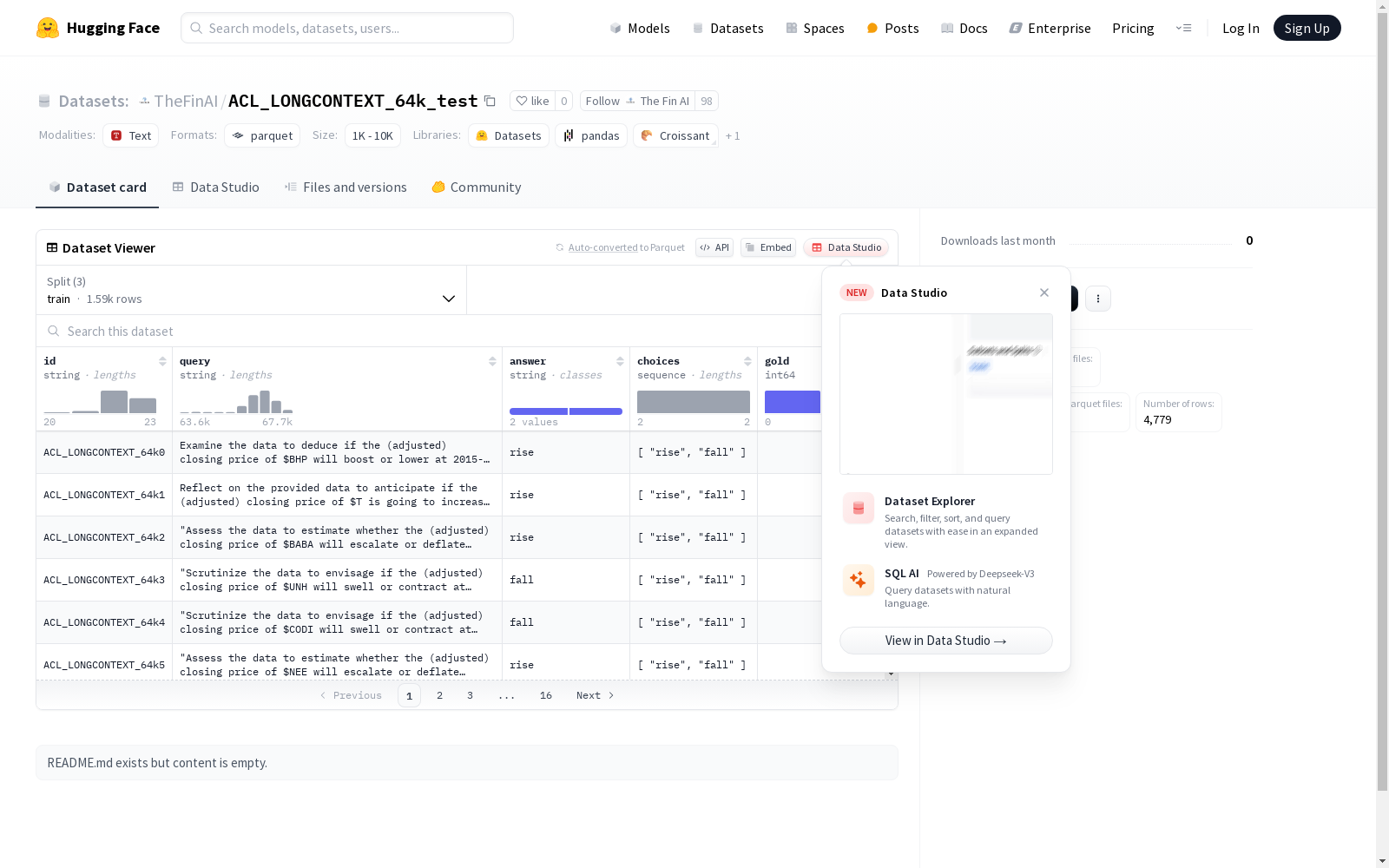Click Log In
Image resolution: width=1389 pixels, height=868 pixels.
tap(1241, 28)
